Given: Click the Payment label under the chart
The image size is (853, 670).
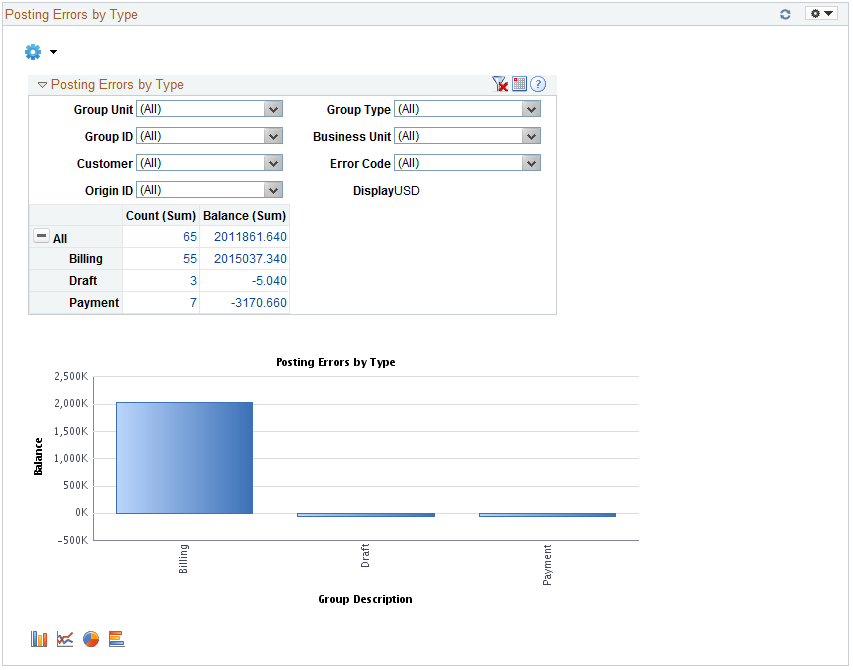Looking at the screenshot, I should pos(547,565).
